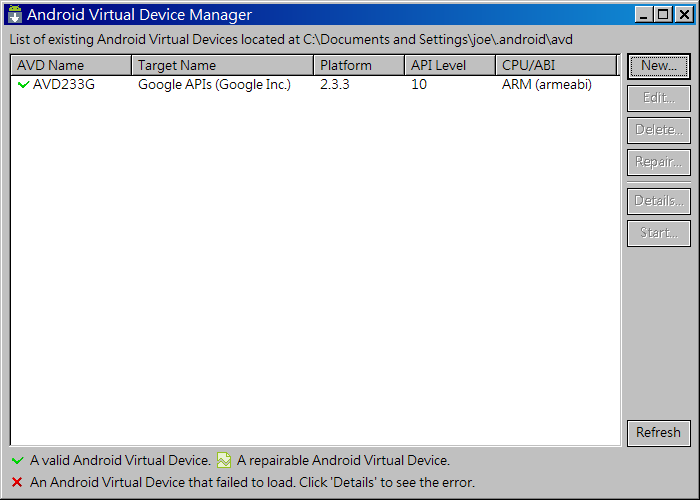
Task: Click the CPU/ABI column header
Action: pos(555,65)
